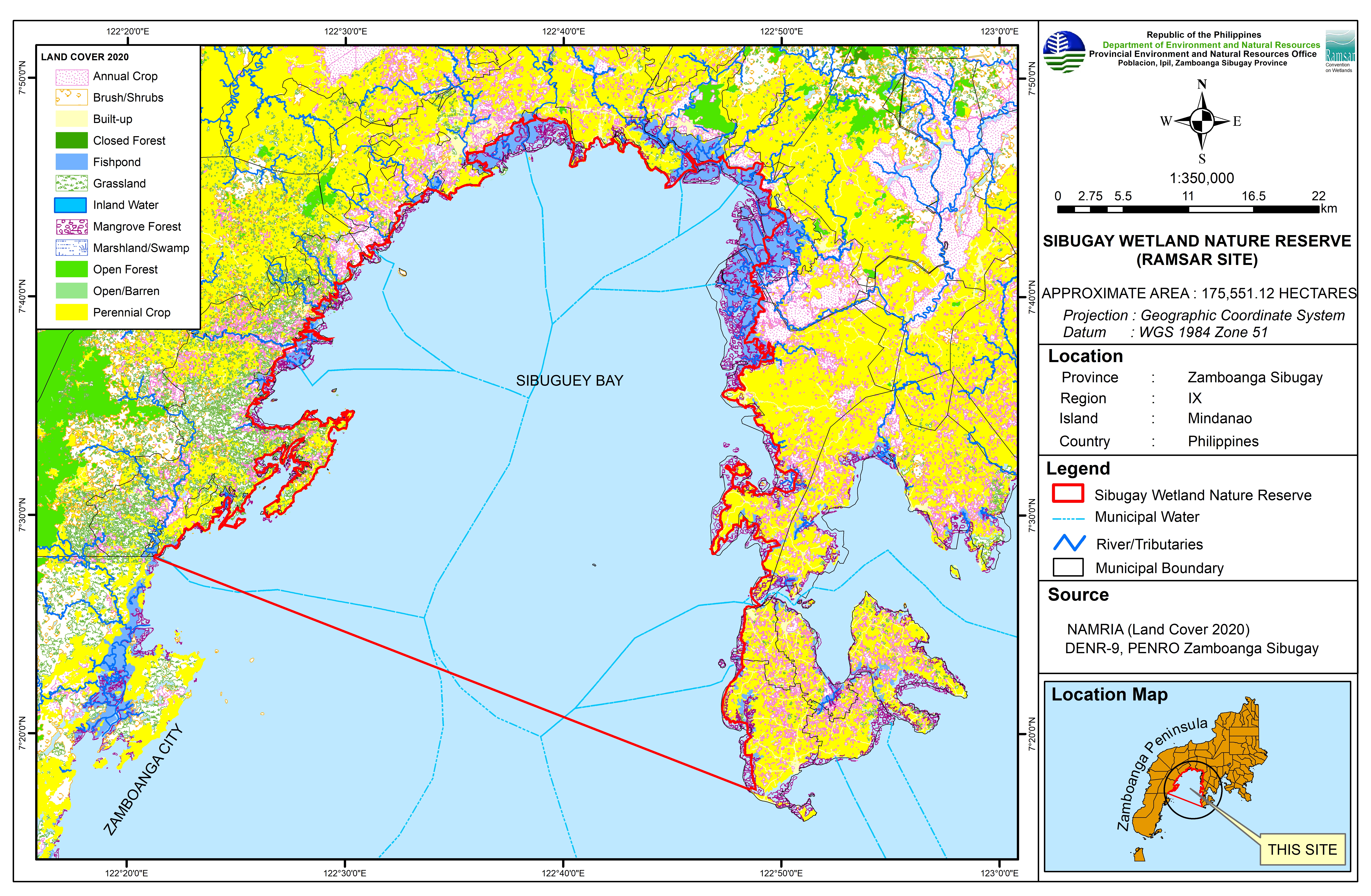Click the Mangrove Forest legend label

point(137,227)
